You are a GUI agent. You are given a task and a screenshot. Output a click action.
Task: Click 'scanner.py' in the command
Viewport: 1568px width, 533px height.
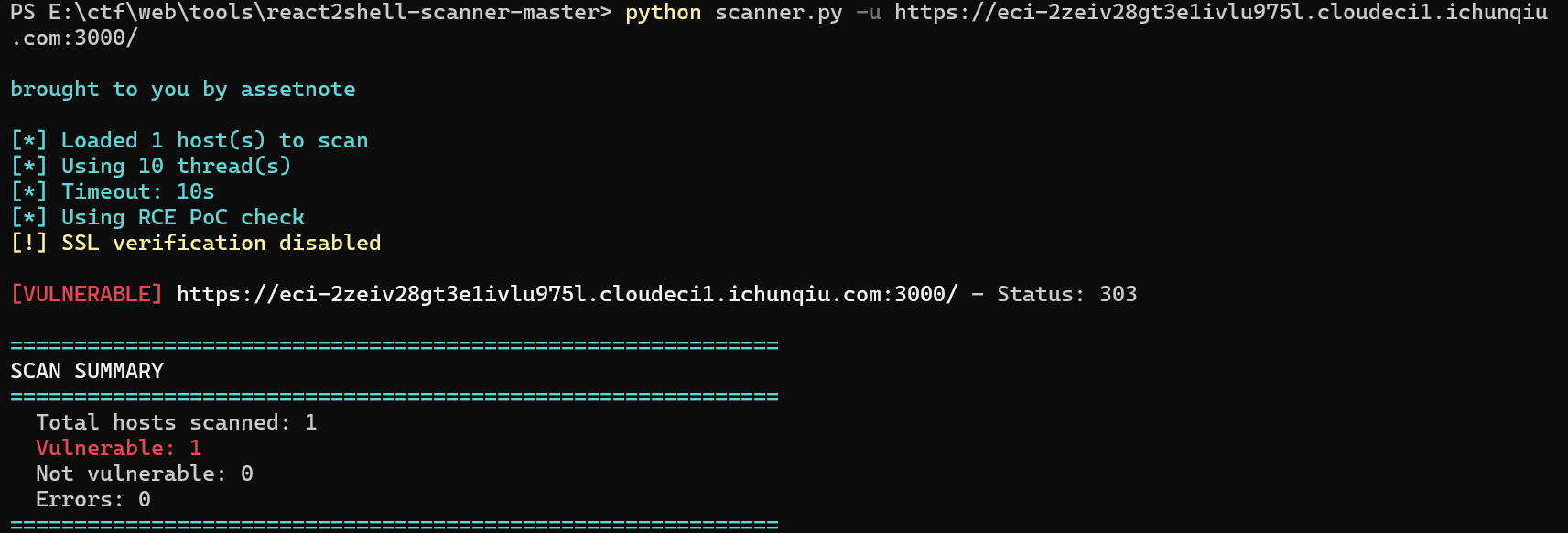click(778, 13)
